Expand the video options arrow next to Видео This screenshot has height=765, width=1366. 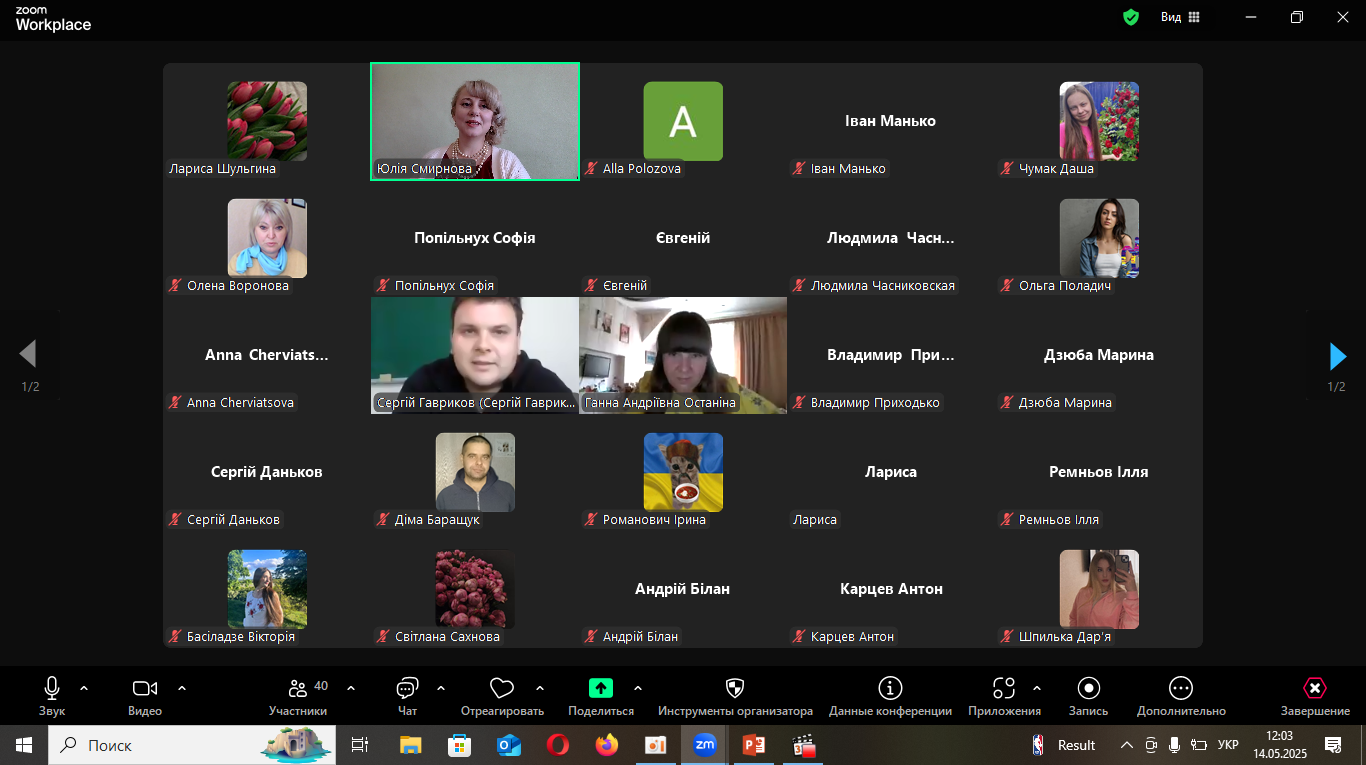pos(182,688)
